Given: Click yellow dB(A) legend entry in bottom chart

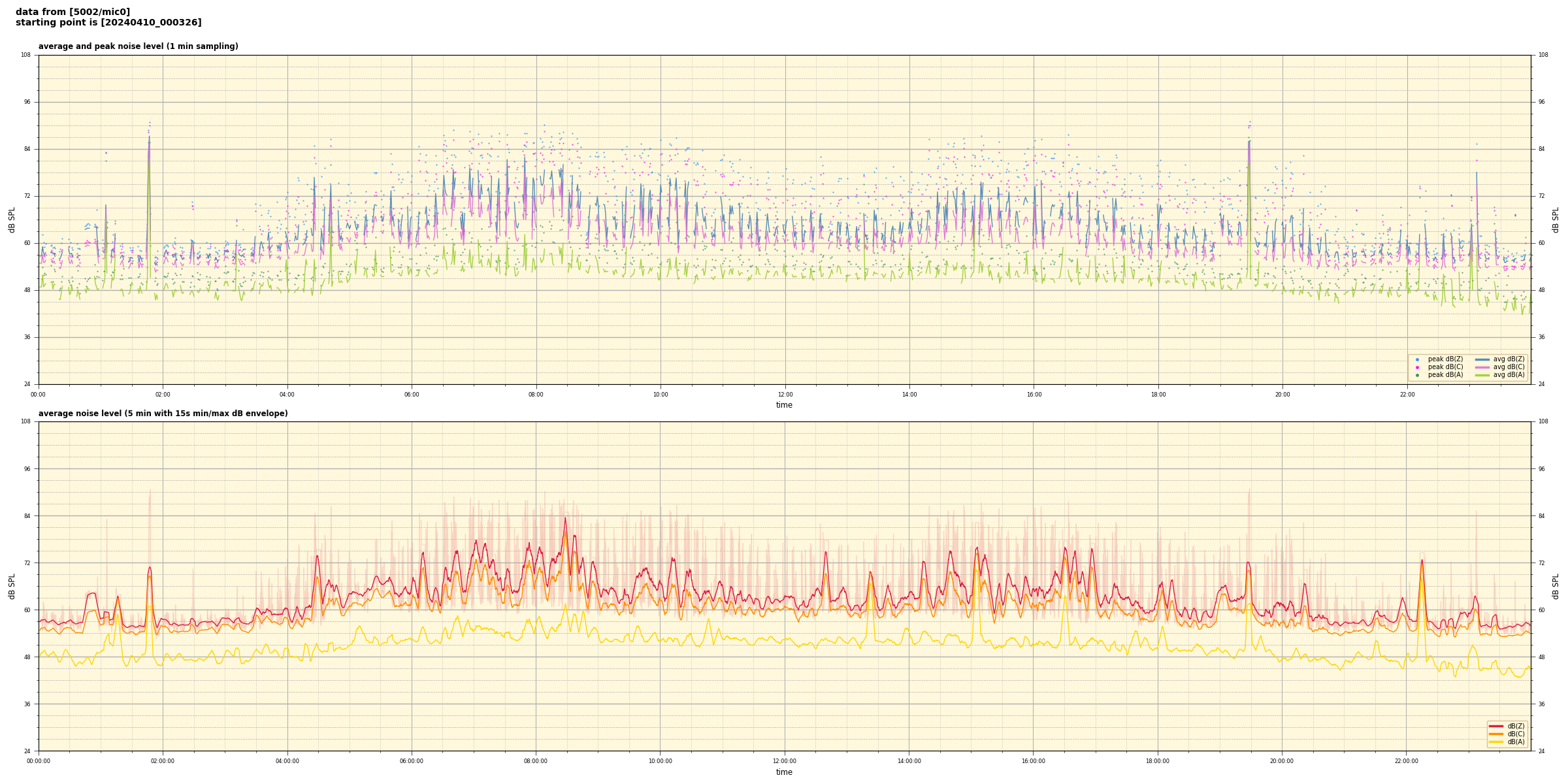Looking at the screenshot, I should tap(1496, 742).
